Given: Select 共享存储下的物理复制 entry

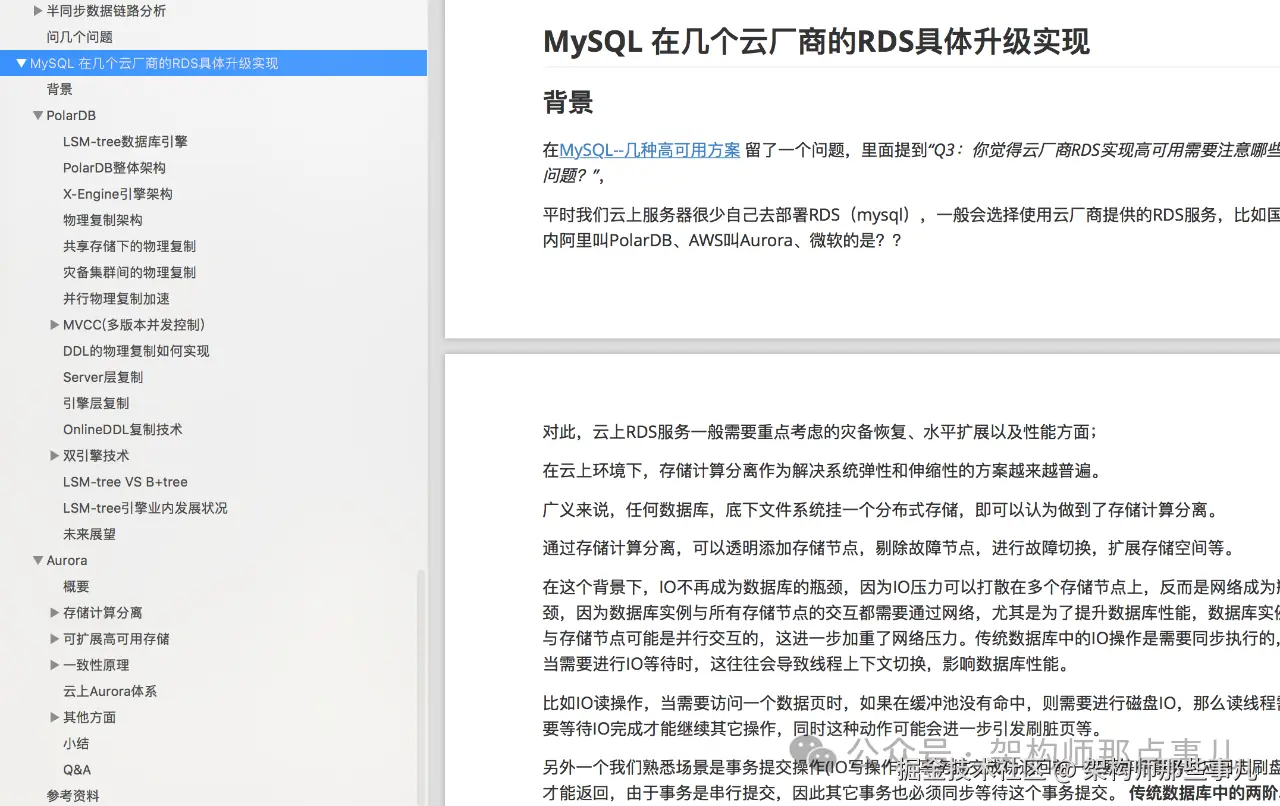Looking at the screenshot, I should tap(129, 246).
